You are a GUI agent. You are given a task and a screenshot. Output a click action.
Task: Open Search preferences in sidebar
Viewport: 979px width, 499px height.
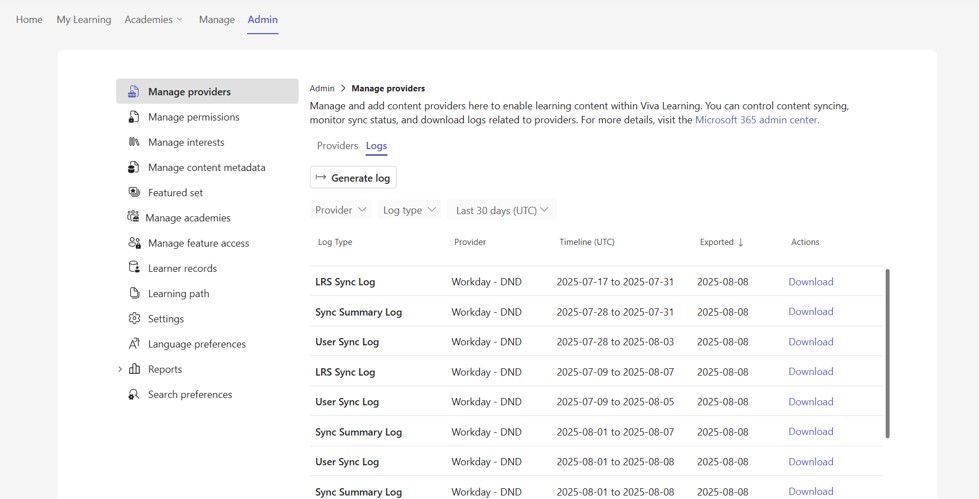click(207, 394)
